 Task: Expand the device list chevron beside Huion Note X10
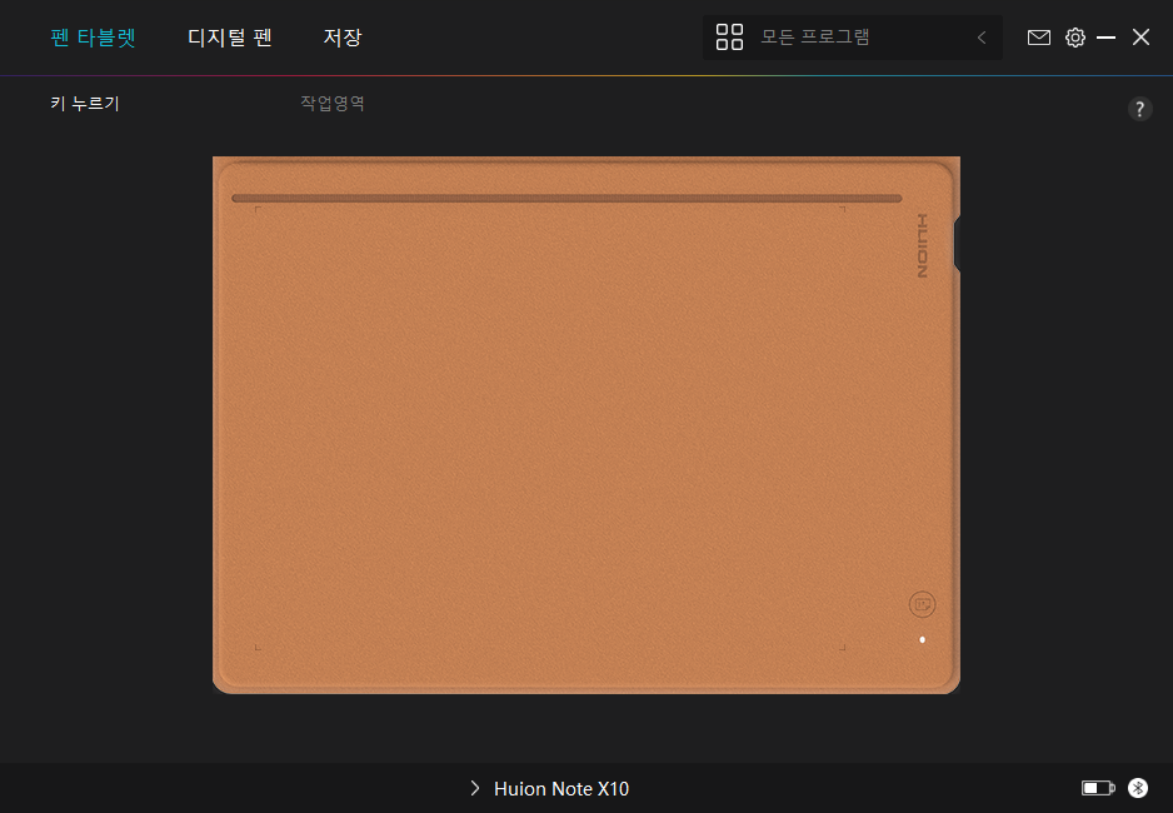click(475, 788)
